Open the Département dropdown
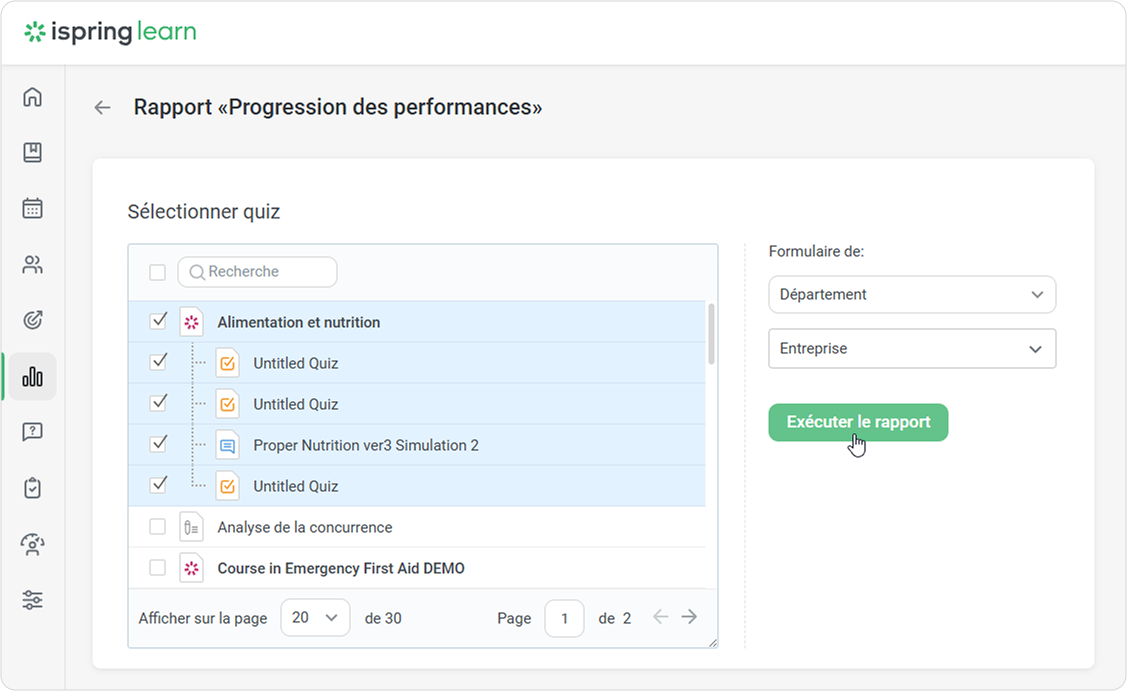This screenshot has height=691, width=1127. point(912,295)
